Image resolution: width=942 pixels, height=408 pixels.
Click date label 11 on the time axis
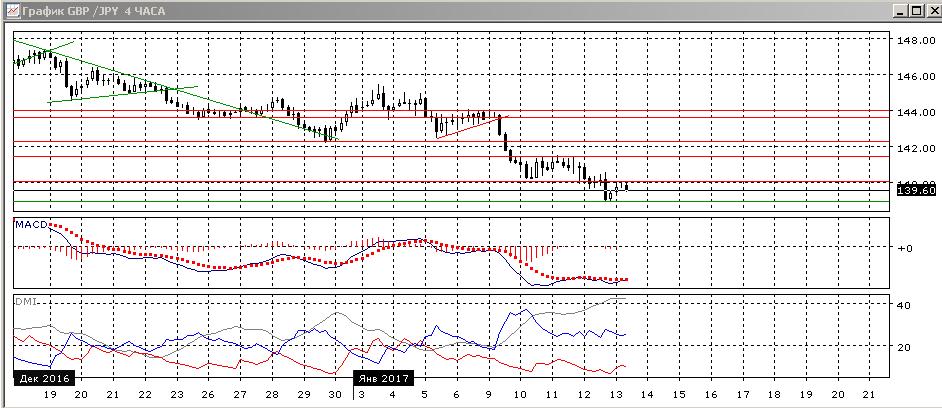(552, 395)
